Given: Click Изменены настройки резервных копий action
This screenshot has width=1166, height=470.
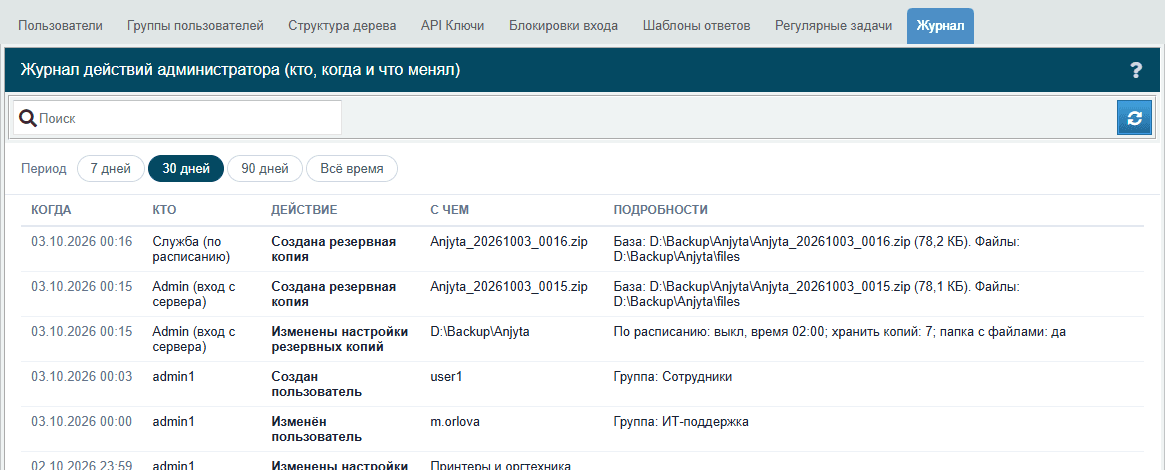Looking at the screenshot, I should 339,339.
